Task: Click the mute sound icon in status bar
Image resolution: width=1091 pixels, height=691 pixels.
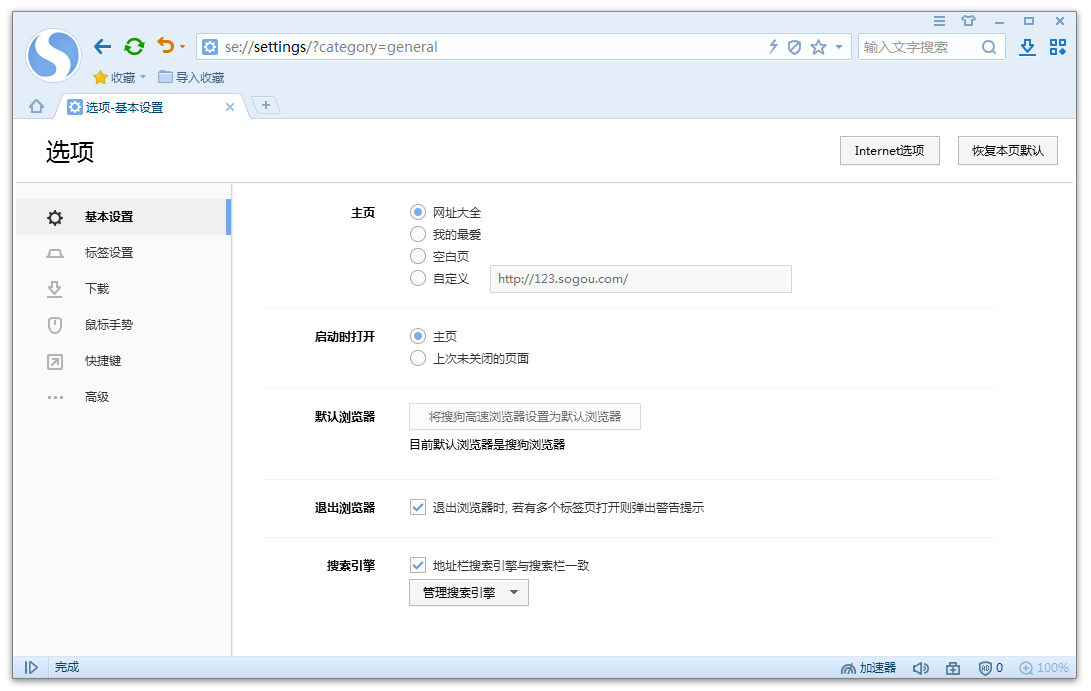Action: point(921,668)
